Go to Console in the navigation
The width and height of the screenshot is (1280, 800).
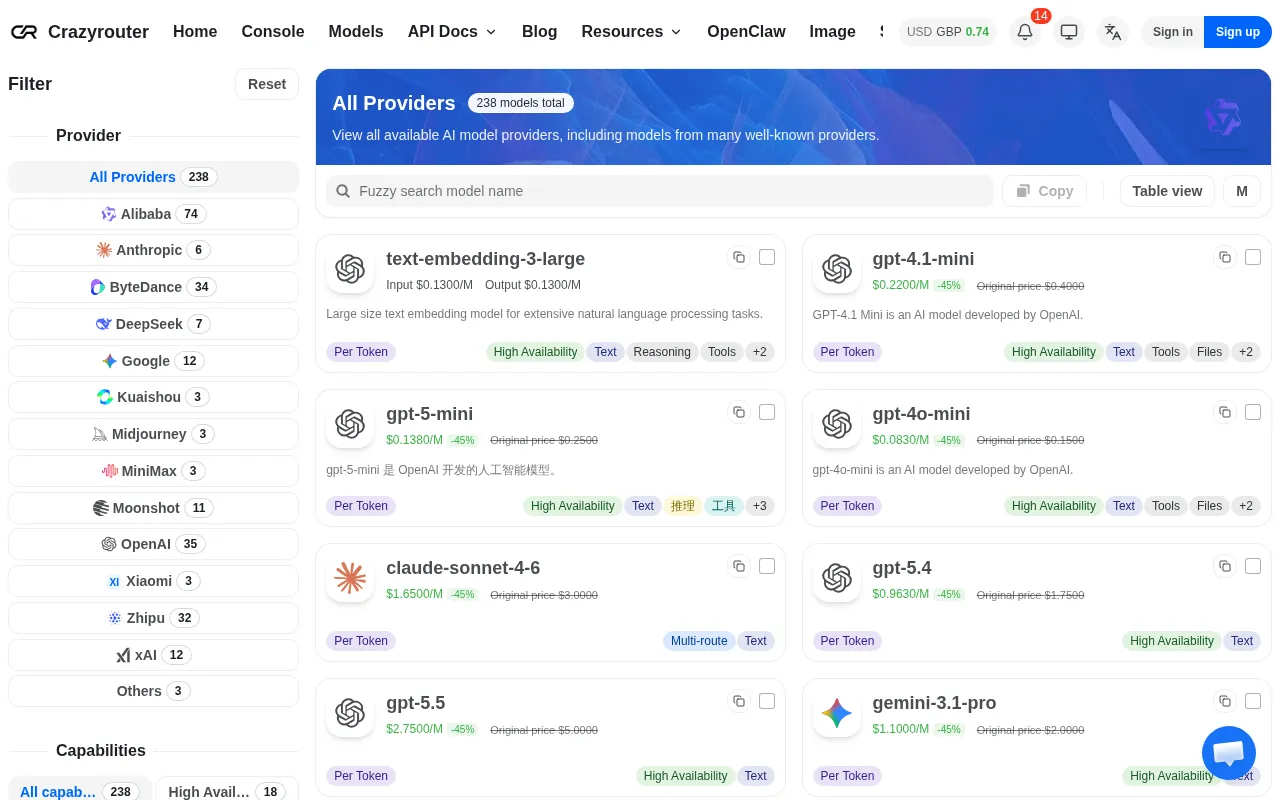point(273,32)
